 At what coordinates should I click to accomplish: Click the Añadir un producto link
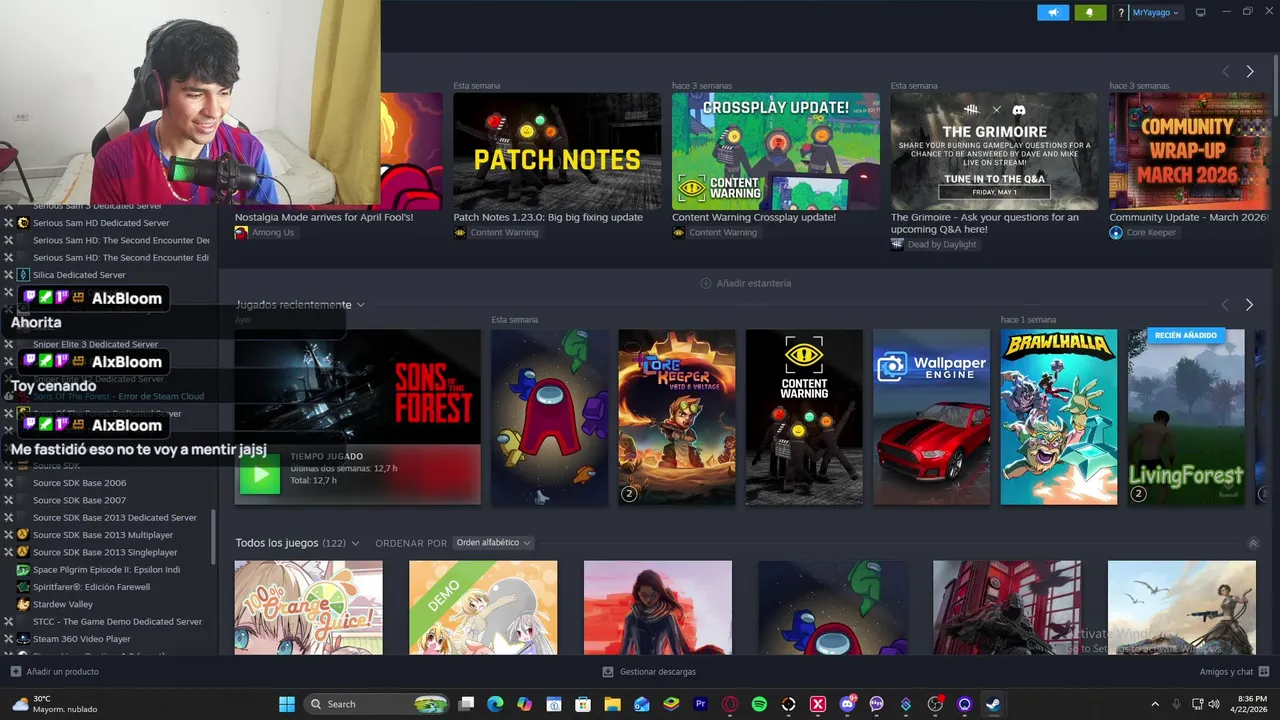pyautogui.click(x=55, y=672)
